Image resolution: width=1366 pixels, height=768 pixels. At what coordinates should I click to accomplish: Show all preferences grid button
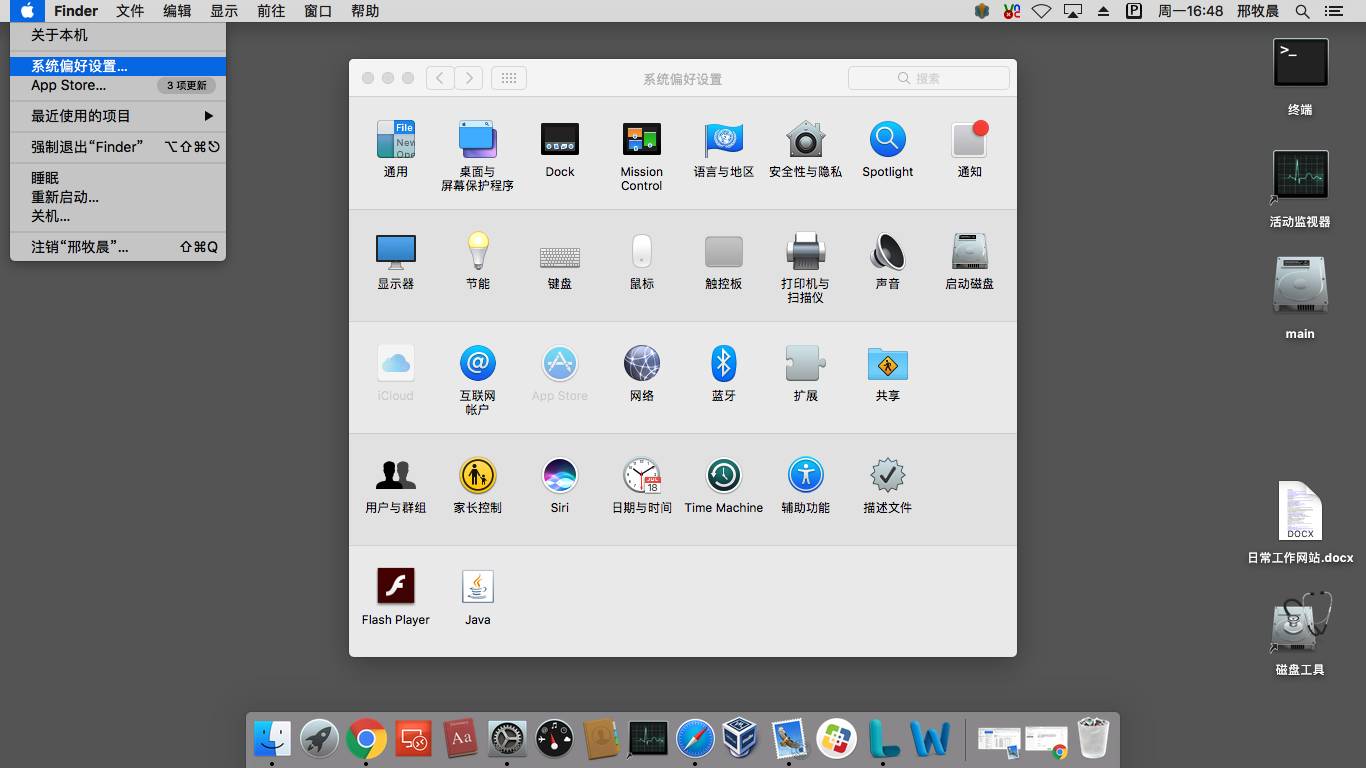click(509, 78)
